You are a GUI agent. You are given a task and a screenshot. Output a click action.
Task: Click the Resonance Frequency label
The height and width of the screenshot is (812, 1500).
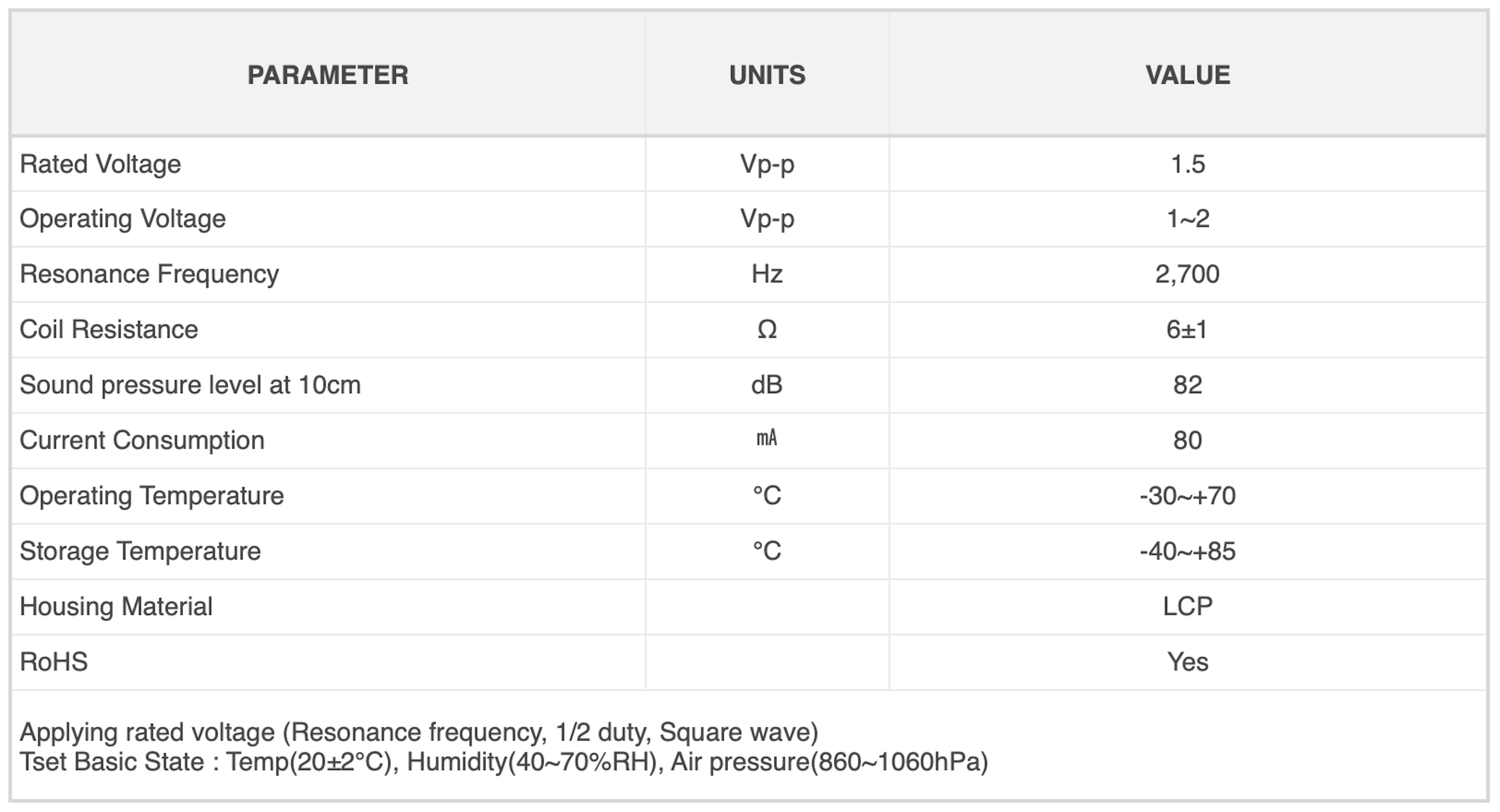[x=149, y=274]
